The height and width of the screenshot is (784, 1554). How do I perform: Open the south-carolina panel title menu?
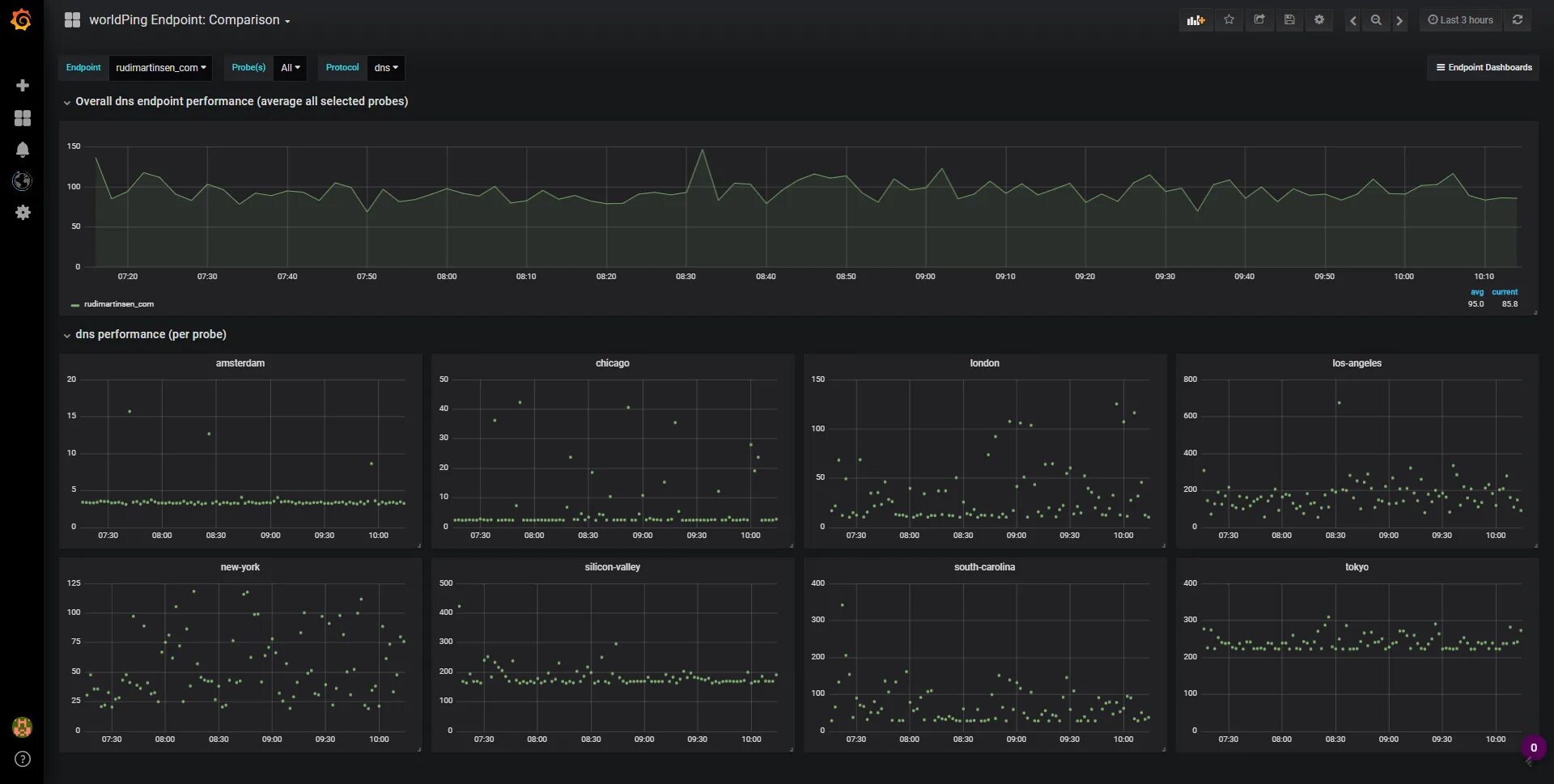coord(984,567)
